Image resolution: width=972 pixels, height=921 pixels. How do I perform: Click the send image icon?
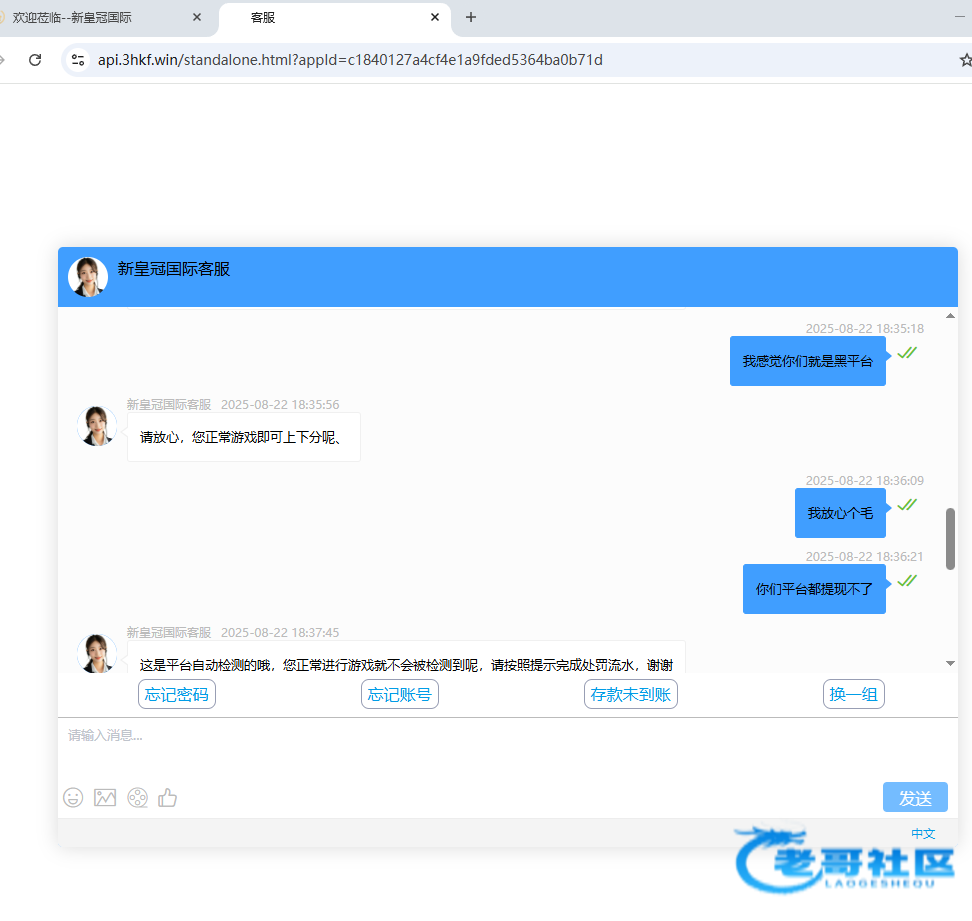pos(105,798)
